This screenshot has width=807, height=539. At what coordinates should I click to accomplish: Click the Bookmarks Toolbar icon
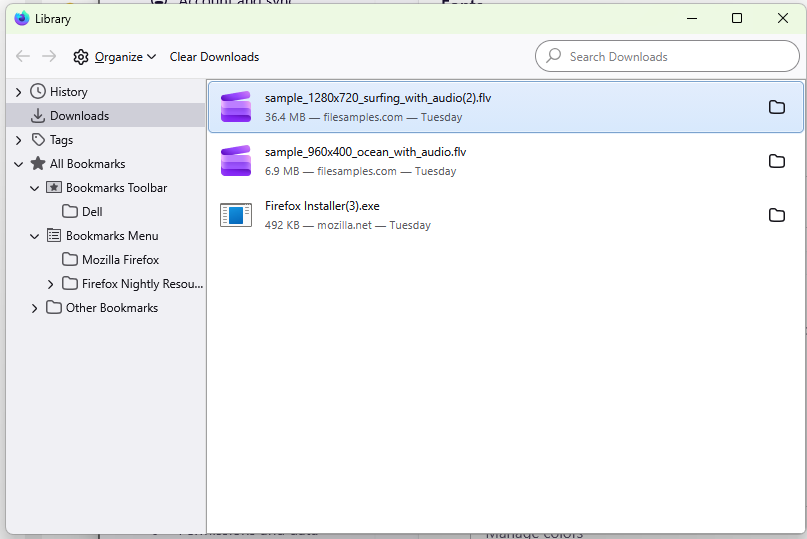(54, 187)
